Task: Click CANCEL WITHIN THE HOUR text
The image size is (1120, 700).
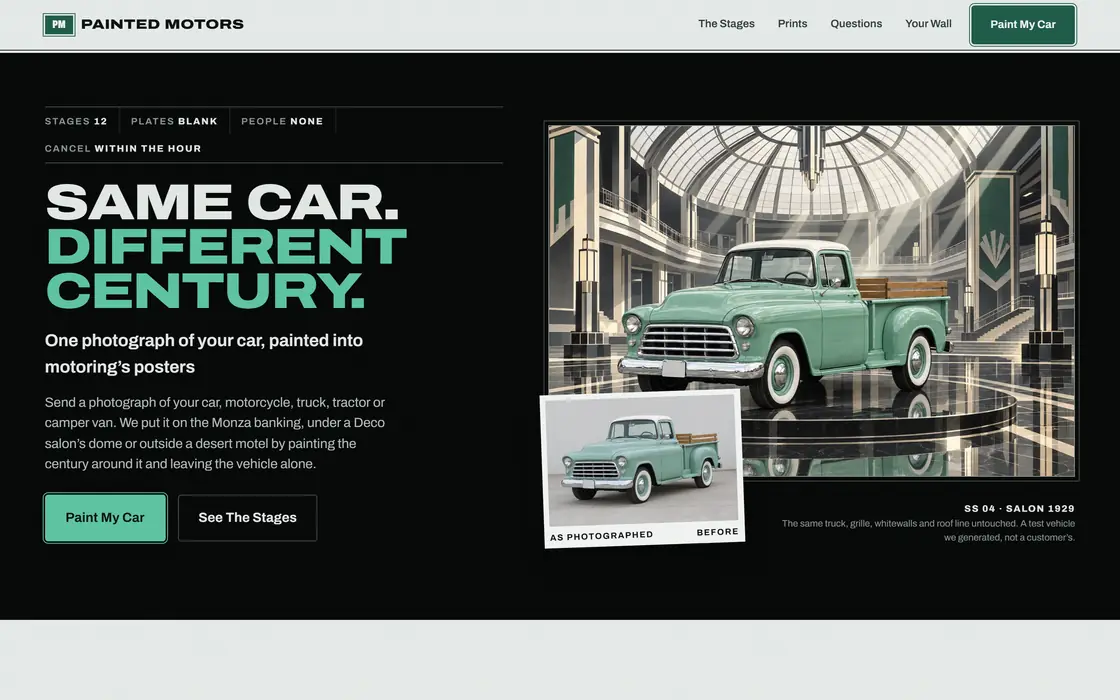Action: 123,149
